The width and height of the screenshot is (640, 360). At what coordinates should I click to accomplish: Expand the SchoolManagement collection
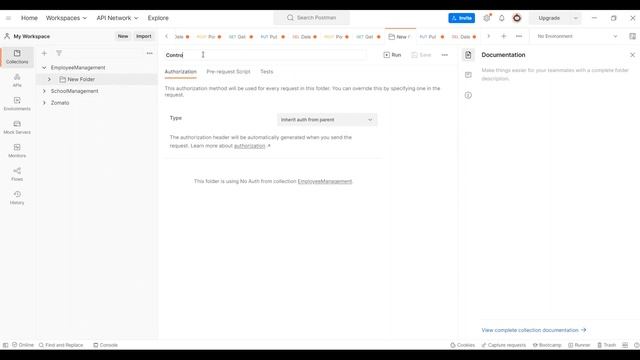pos(44,91)
